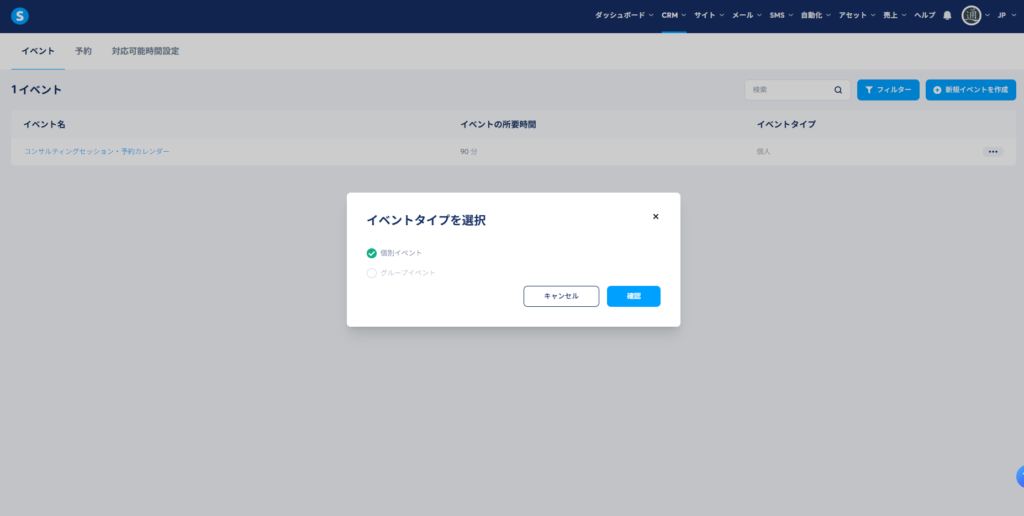Switch to the 対応可能時間設定 tab
The height and width of the screenshot is (516, 1024).
(x=145, y=51)
